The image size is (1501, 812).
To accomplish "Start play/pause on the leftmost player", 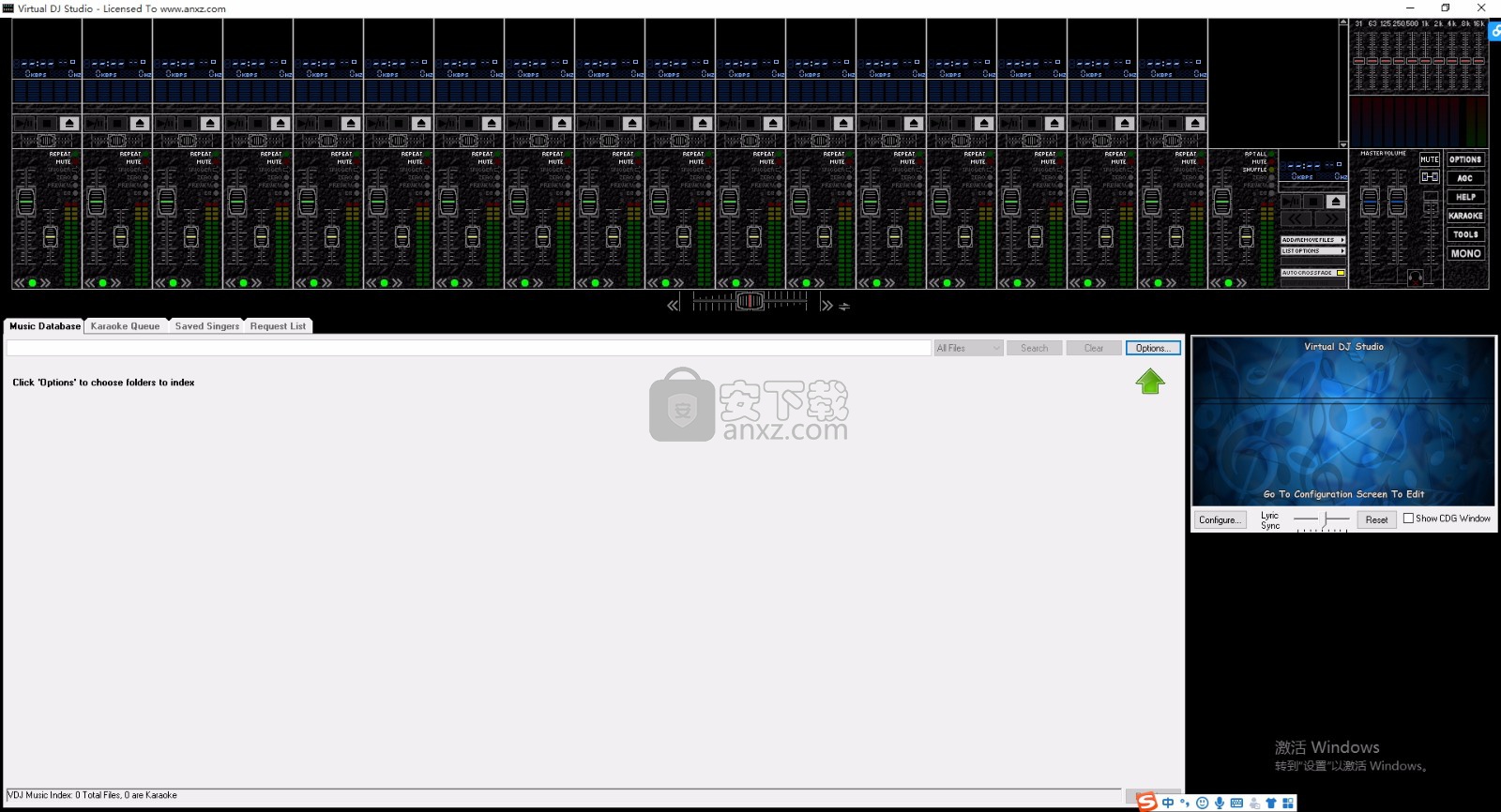I will (x=24, y=123).
